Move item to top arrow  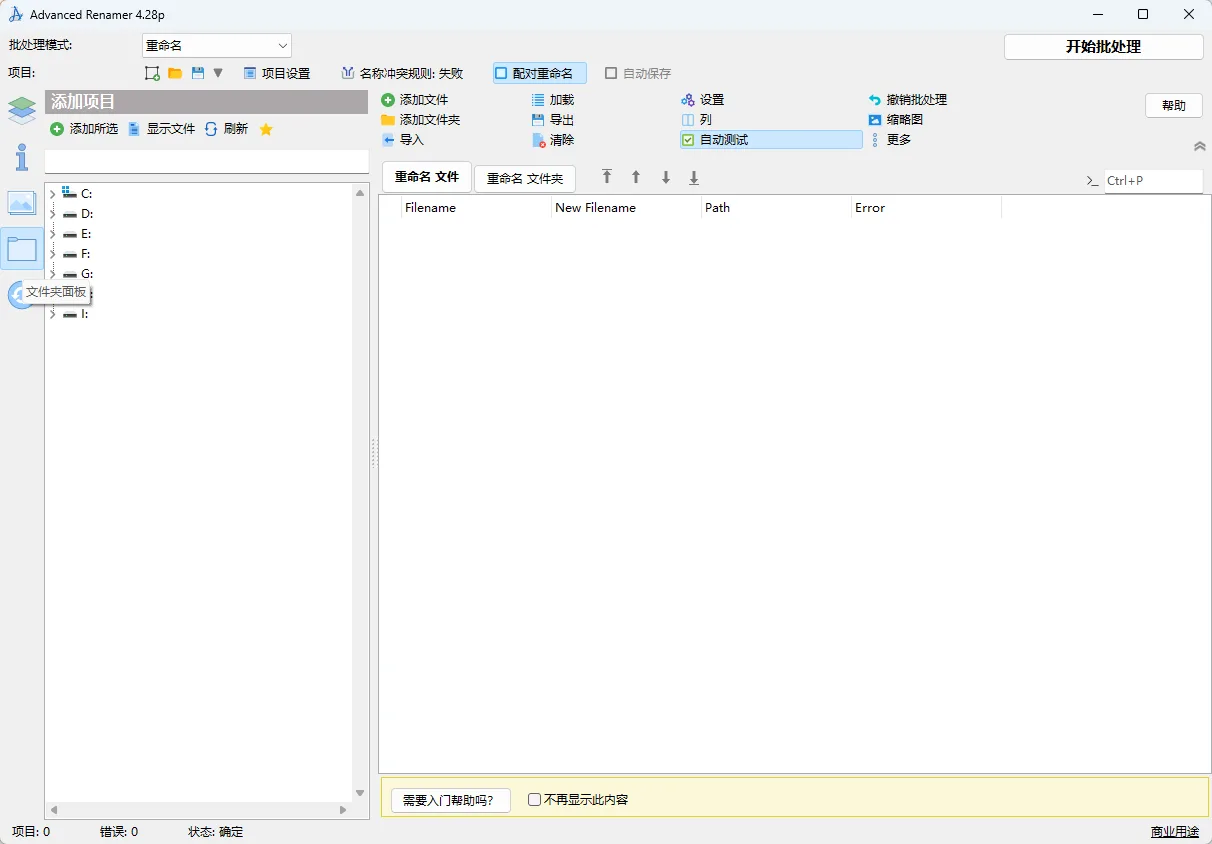tap(607, 177)
